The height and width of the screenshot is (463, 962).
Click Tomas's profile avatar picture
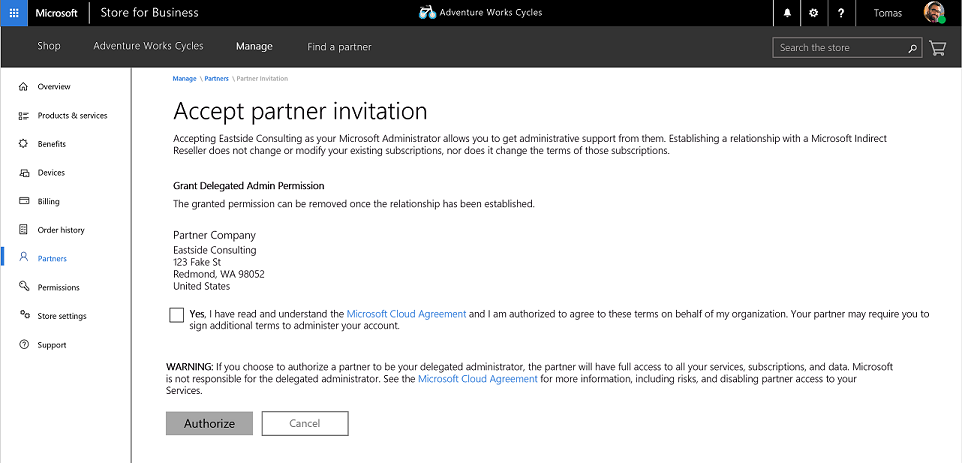[x=934, y=13]
